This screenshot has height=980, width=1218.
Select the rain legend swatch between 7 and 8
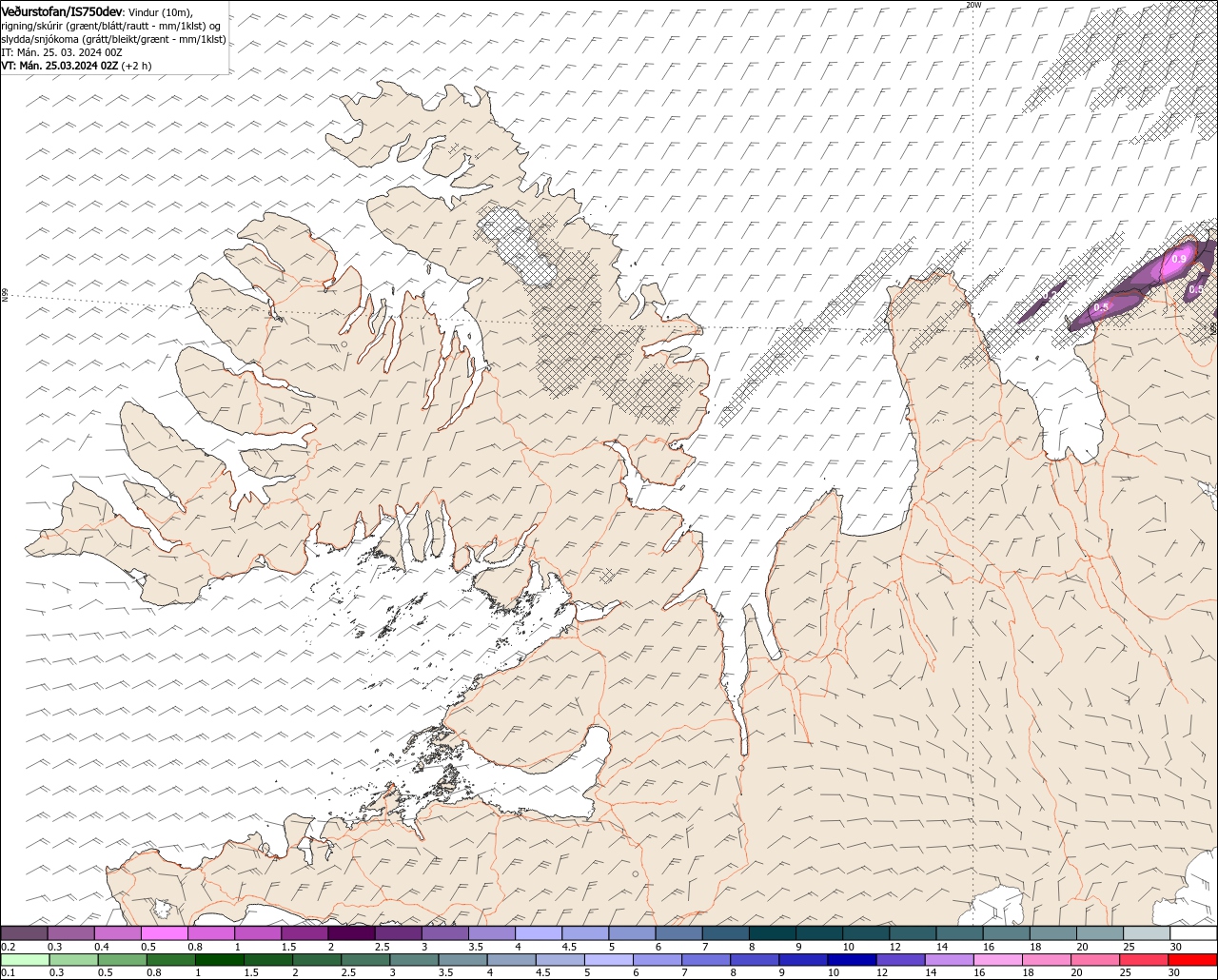(706, 960)
